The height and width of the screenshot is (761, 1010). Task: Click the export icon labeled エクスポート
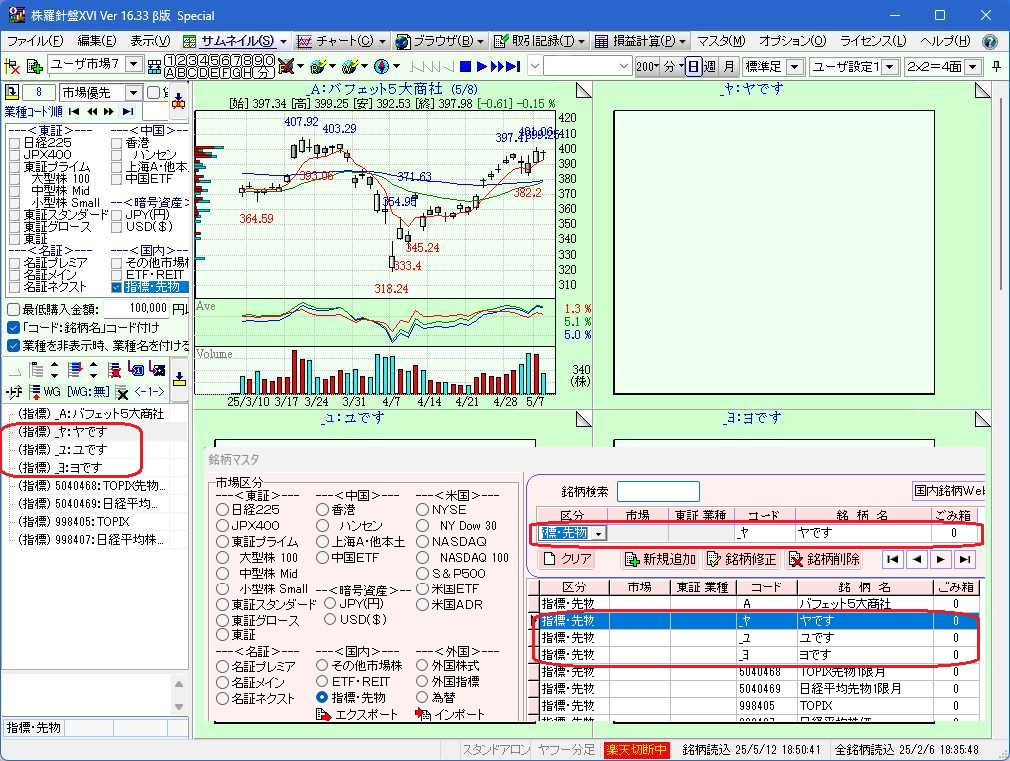(x=323, y=714)
